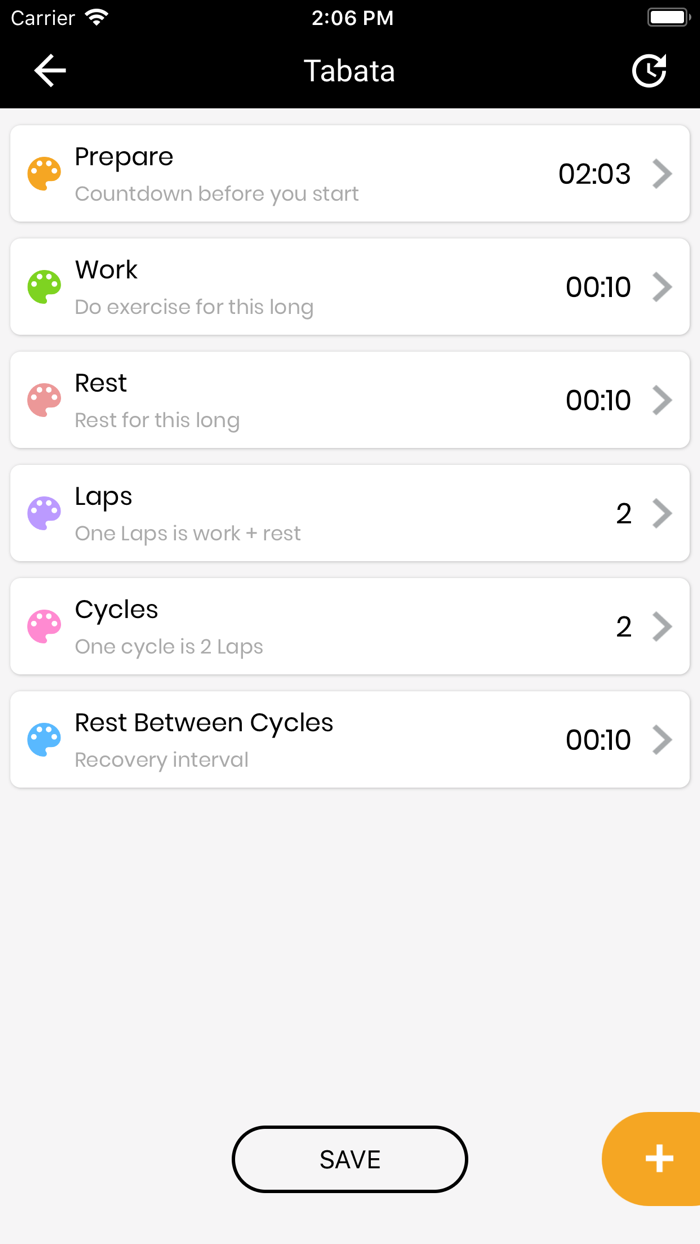
Task: Tap the green Work palette icon
Action: (x=42, y=286)
